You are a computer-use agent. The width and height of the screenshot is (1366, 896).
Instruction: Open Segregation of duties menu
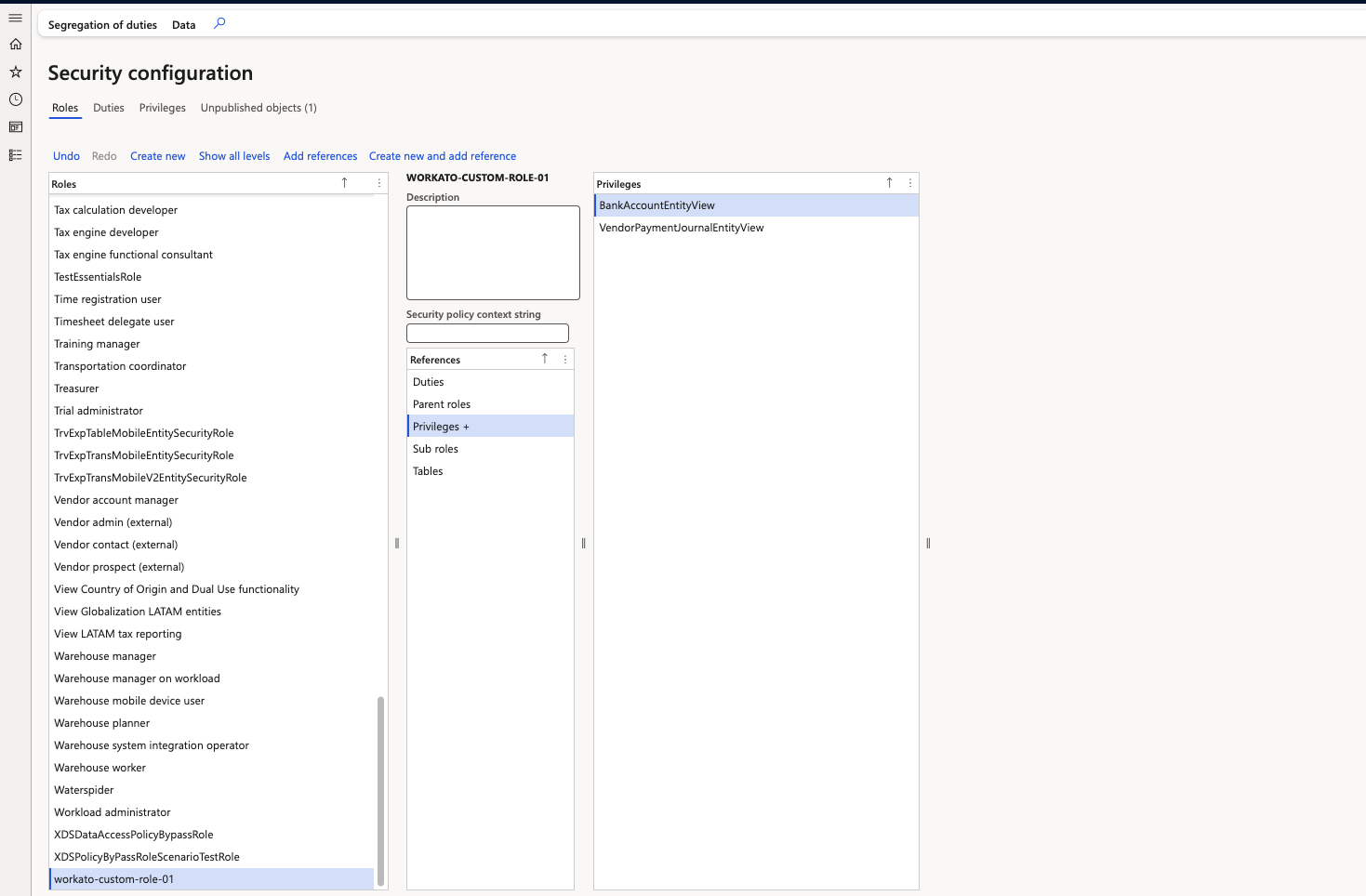(102, 25)
